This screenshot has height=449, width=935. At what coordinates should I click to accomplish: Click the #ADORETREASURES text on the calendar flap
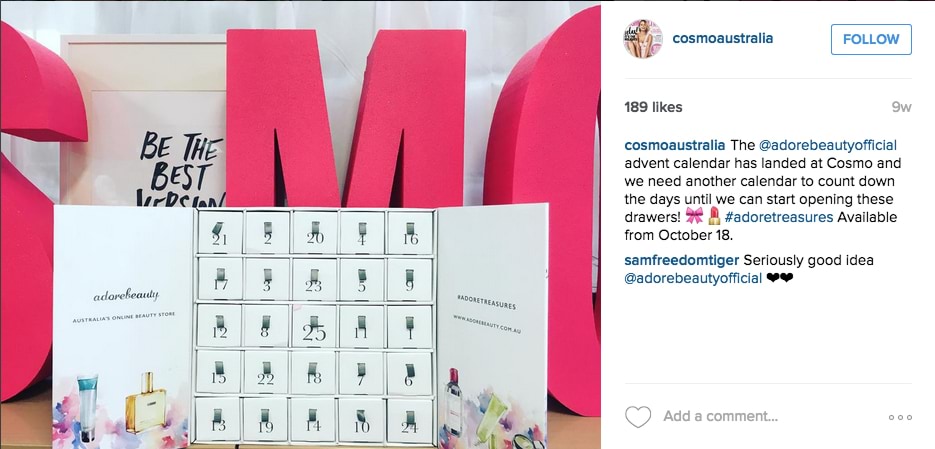pos(487,302)
